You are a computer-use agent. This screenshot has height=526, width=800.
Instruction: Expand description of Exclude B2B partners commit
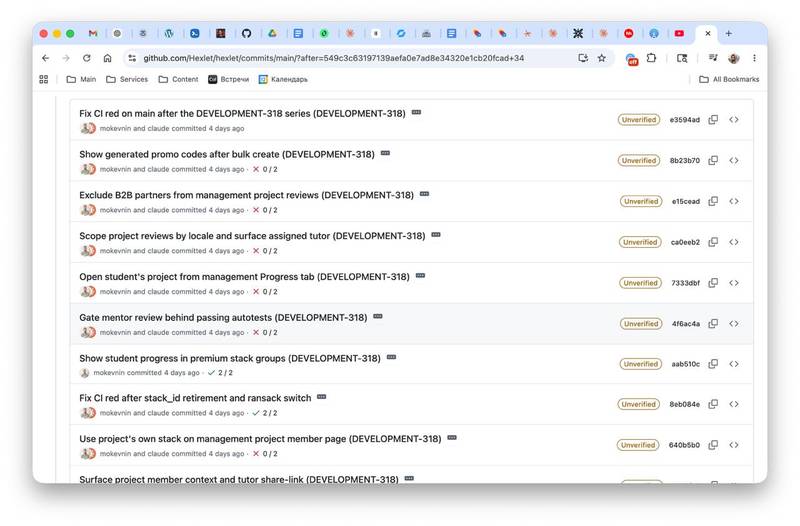point(424,194)
